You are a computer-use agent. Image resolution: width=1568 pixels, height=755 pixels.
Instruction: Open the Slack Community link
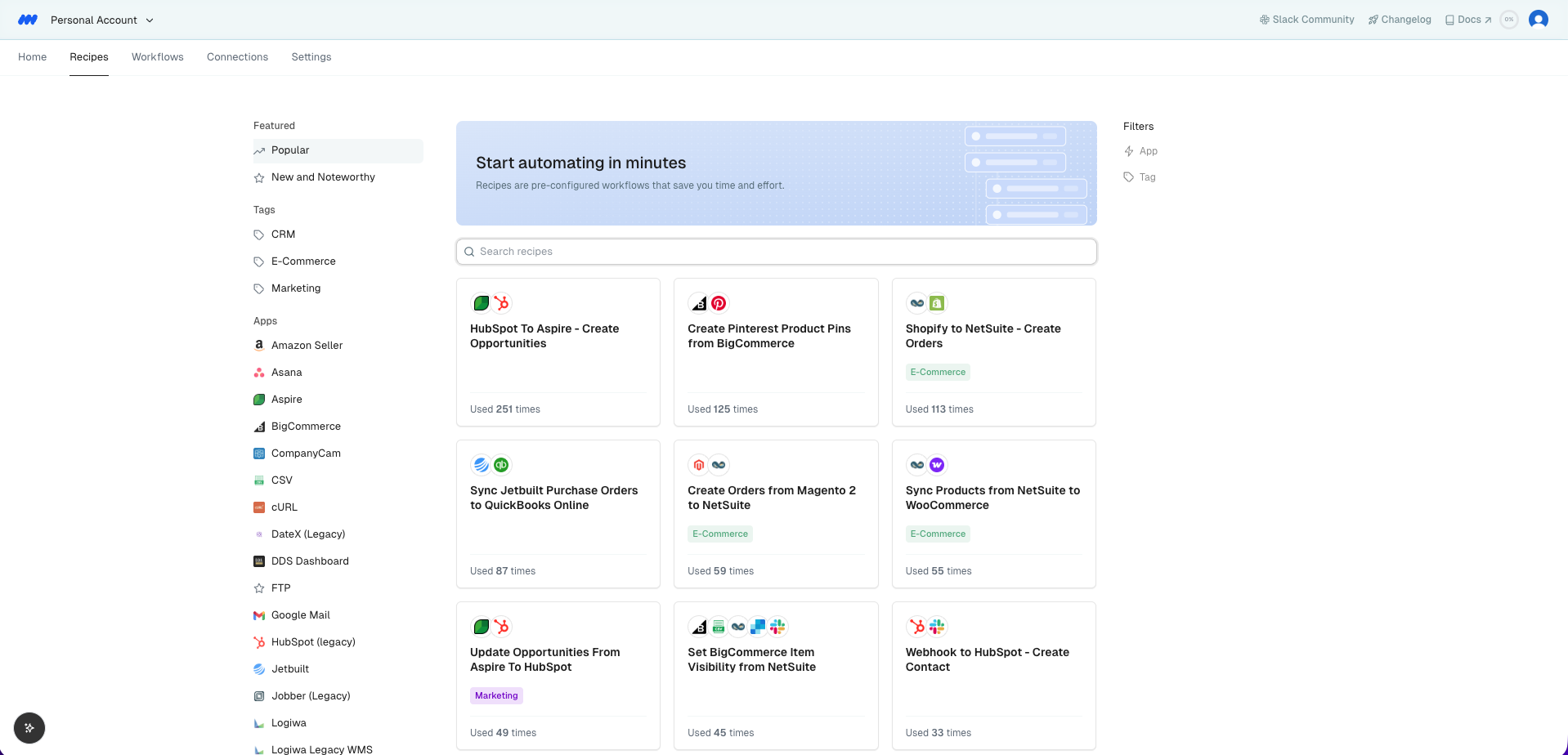[1306, 20]
